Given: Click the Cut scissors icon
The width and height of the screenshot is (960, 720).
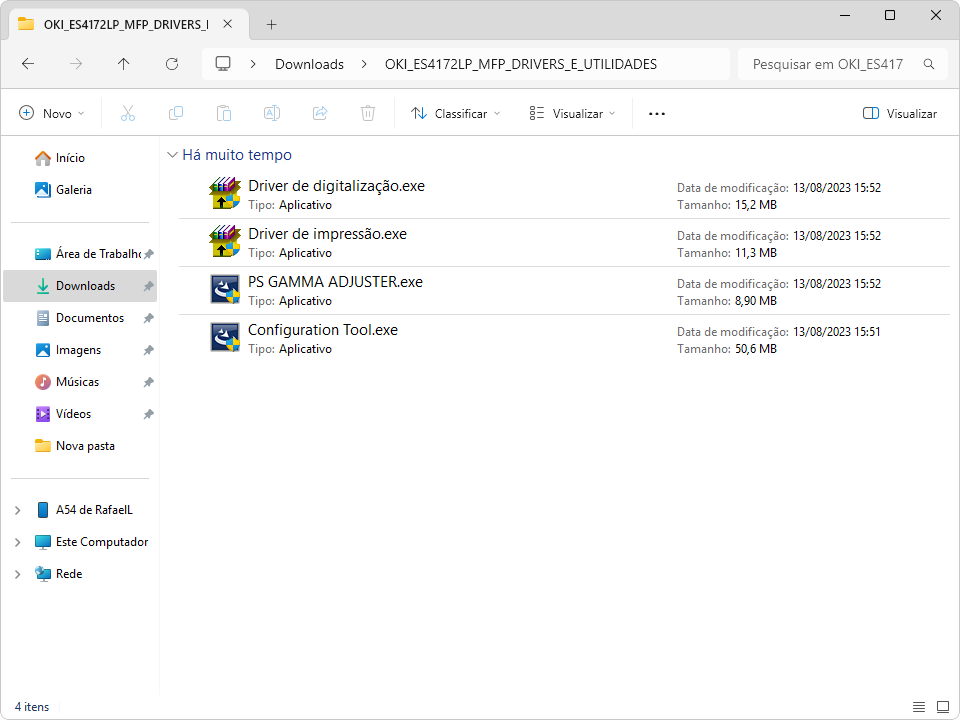Looking at the screenshot, I should (x=127, y=113).
